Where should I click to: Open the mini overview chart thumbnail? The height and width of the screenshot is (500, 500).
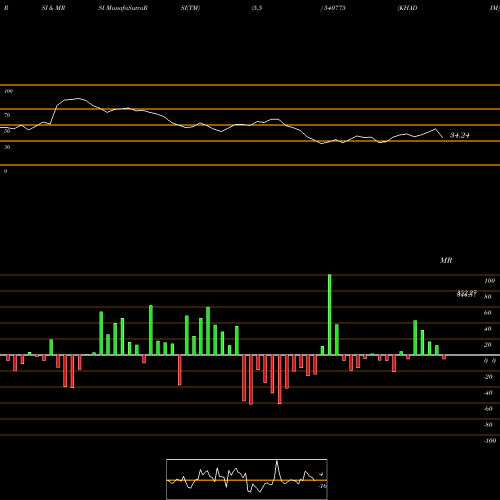pos(247,479)
